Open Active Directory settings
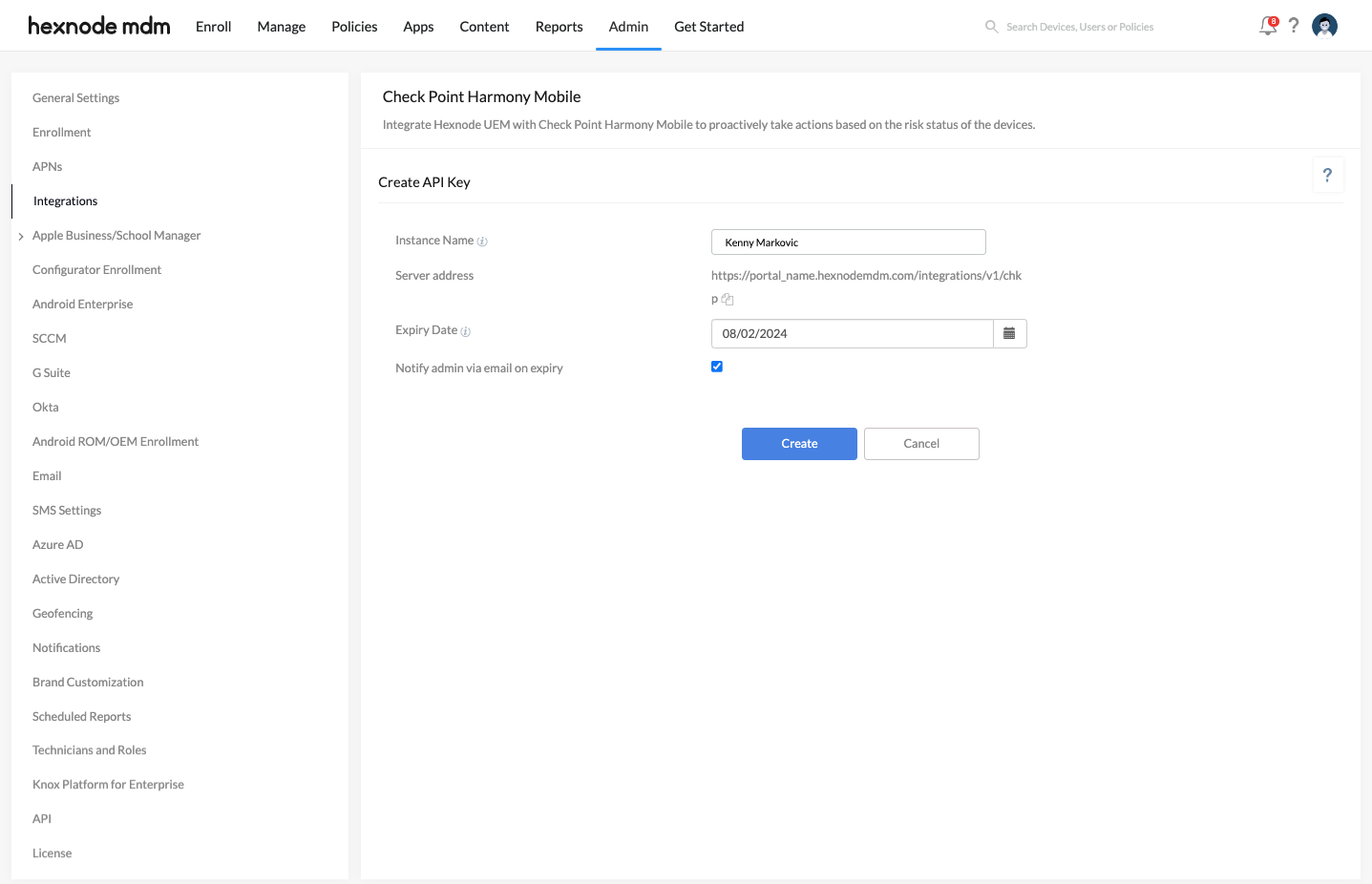The height and width of the screenshot is (884, 1372). coord(75,579)
